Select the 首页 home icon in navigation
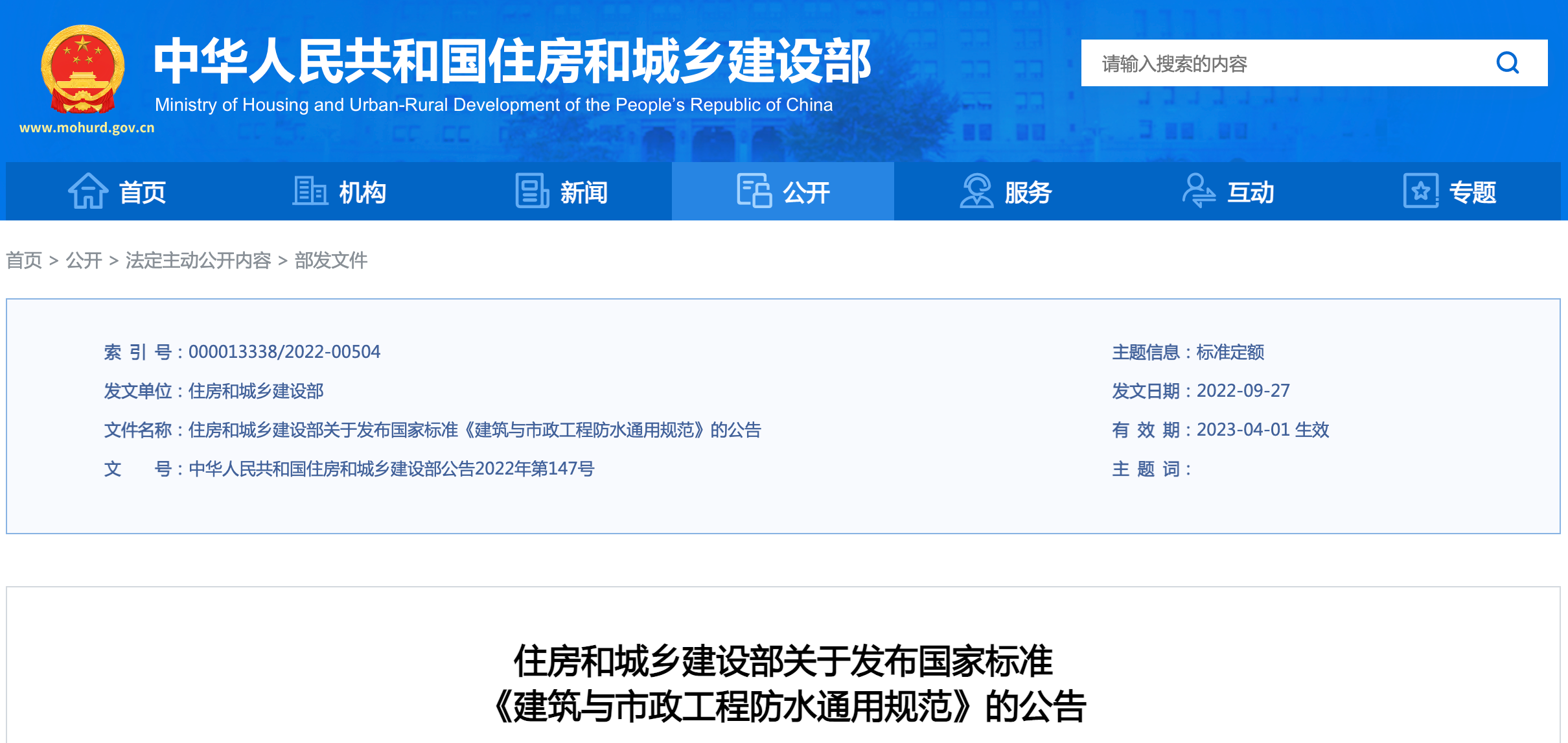The image size is (1568, 743). tap(89, 192)
